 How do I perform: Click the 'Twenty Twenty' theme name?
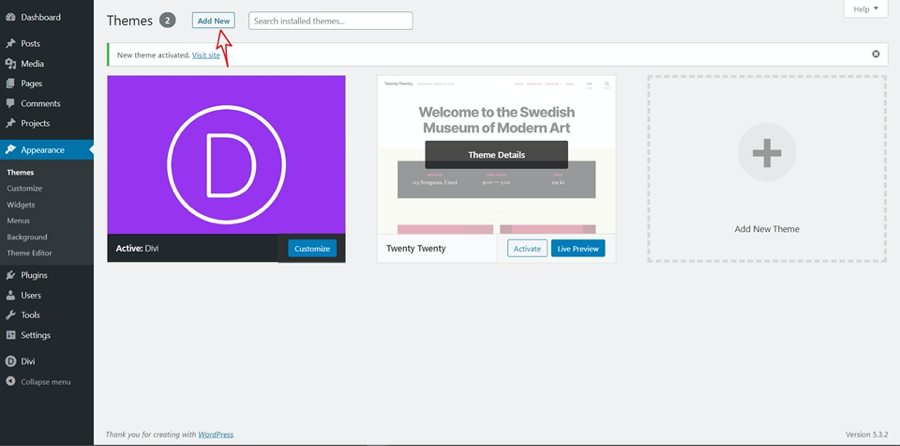click(416, 249)
